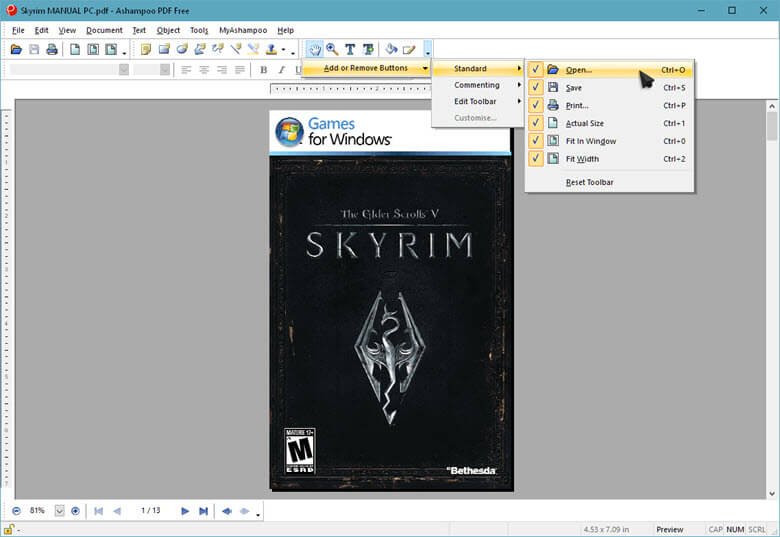Image resolution: width=780 pixels, height=537 pixels.
Task: Open the Tools menu
Action: [x=199, y=30]
